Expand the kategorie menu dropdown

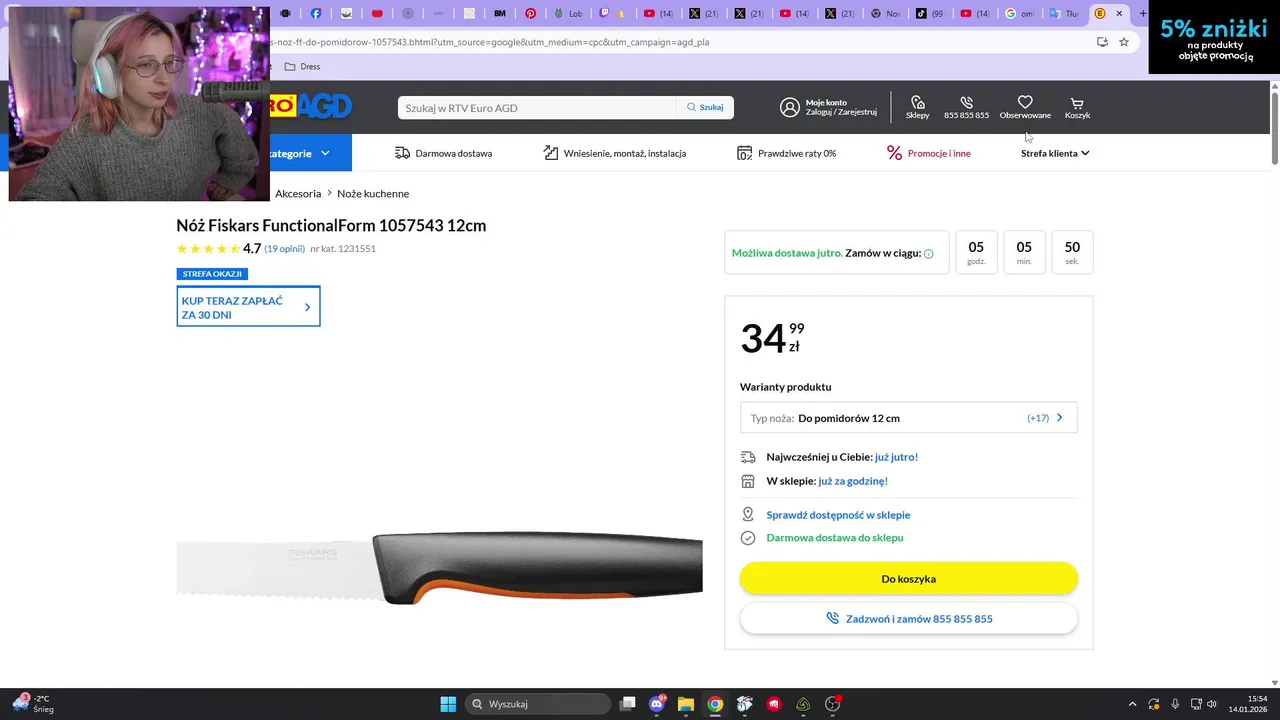(299, 153)
